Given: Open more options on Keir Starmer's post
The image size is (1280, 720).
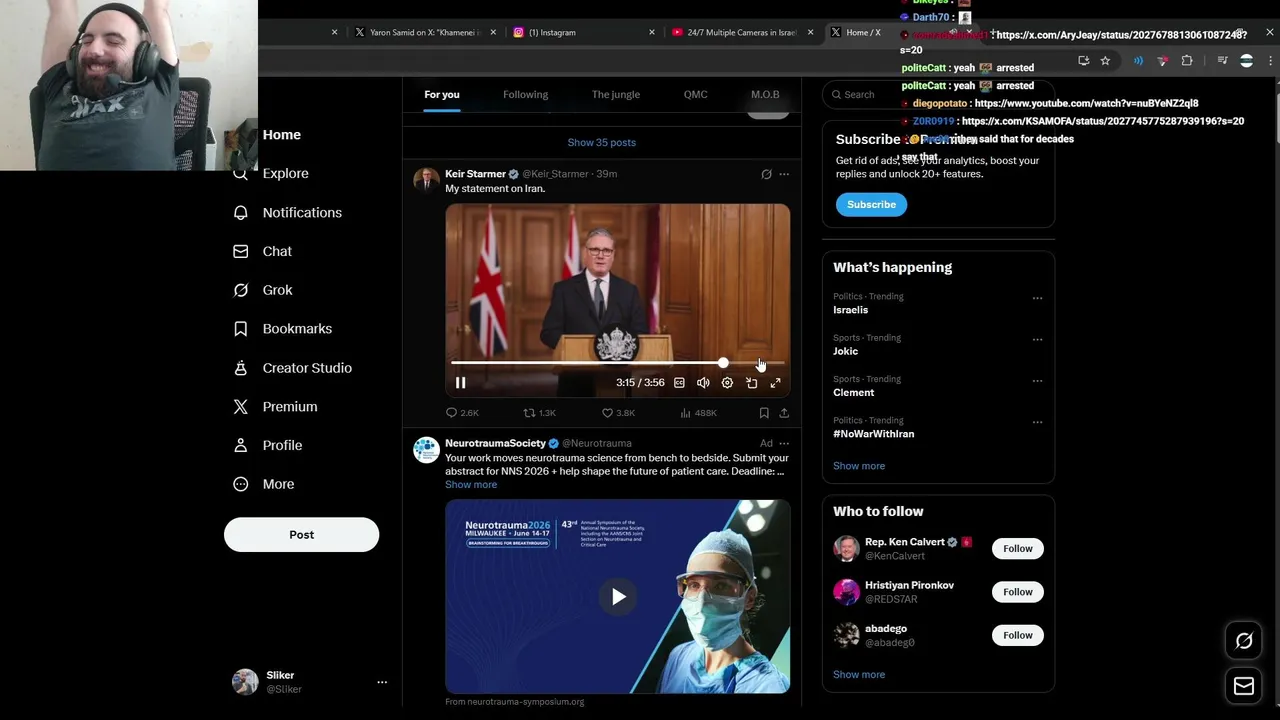Looking at the screenshot, I should click(x=784, y=174).
